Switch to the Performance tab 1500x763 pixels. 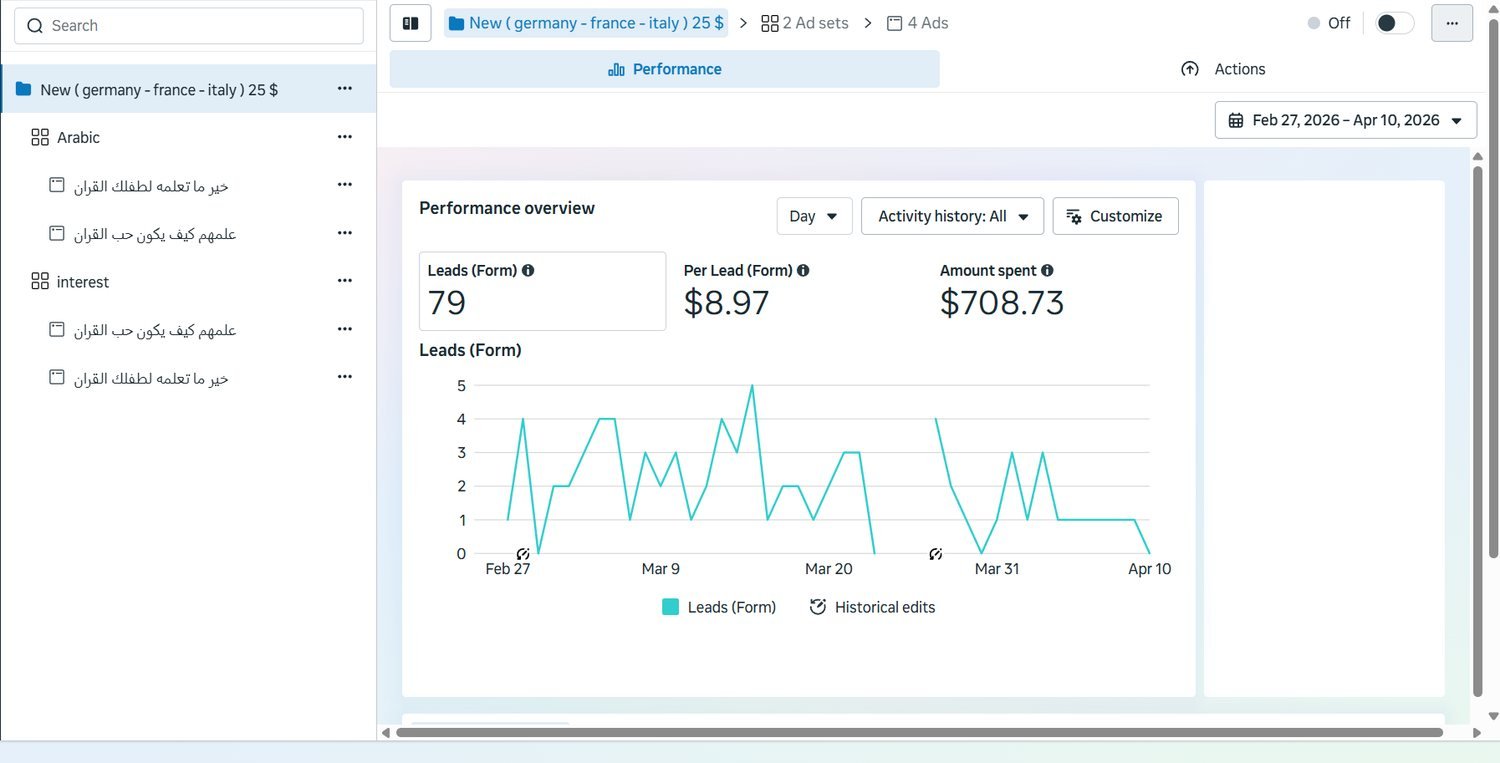pyautogui.click(x=664, y=69)
